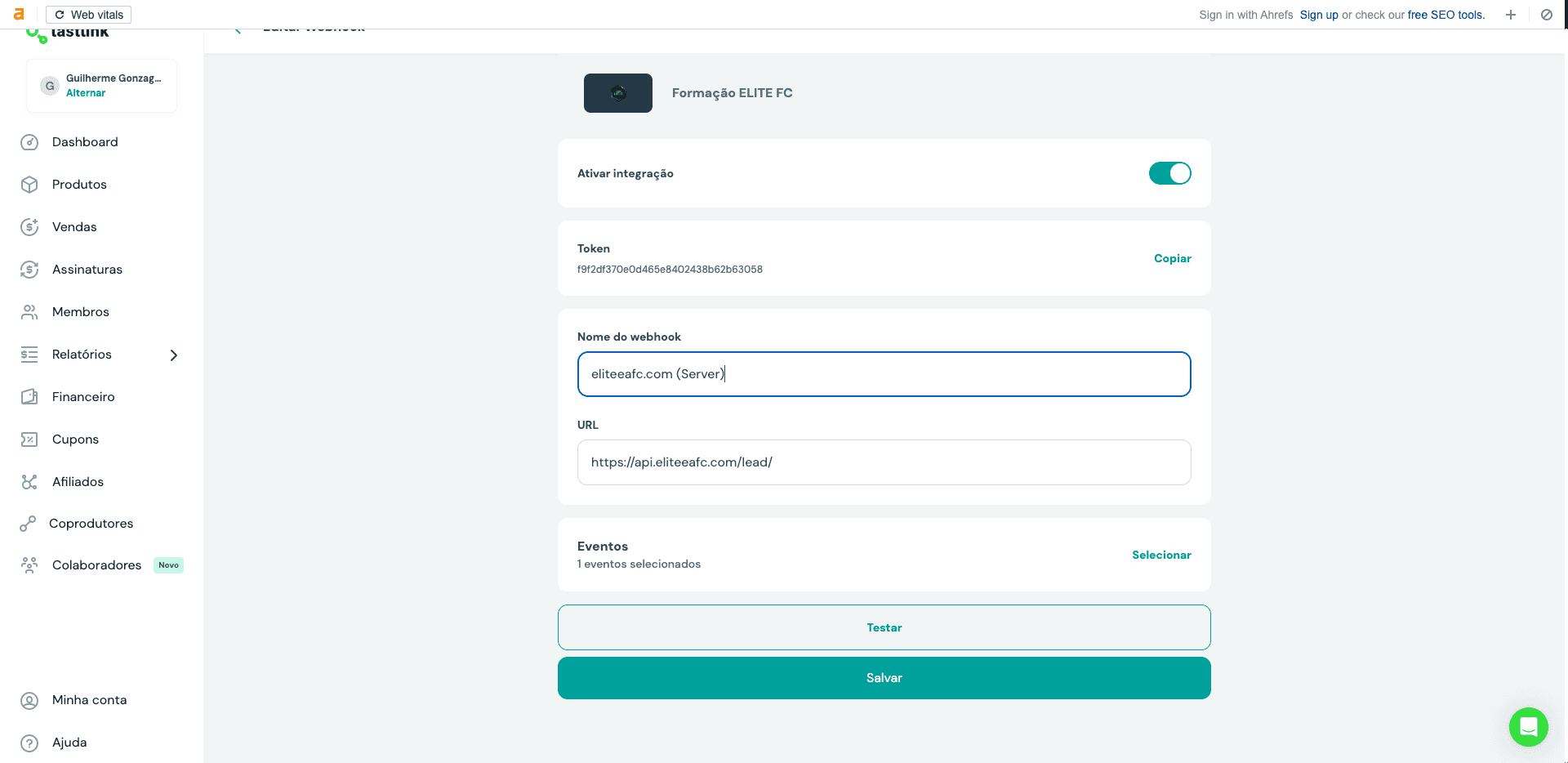Screen dimensions: 1568x763
Task: Click the Colaboradores team icon
Action: tap(29, 565)
